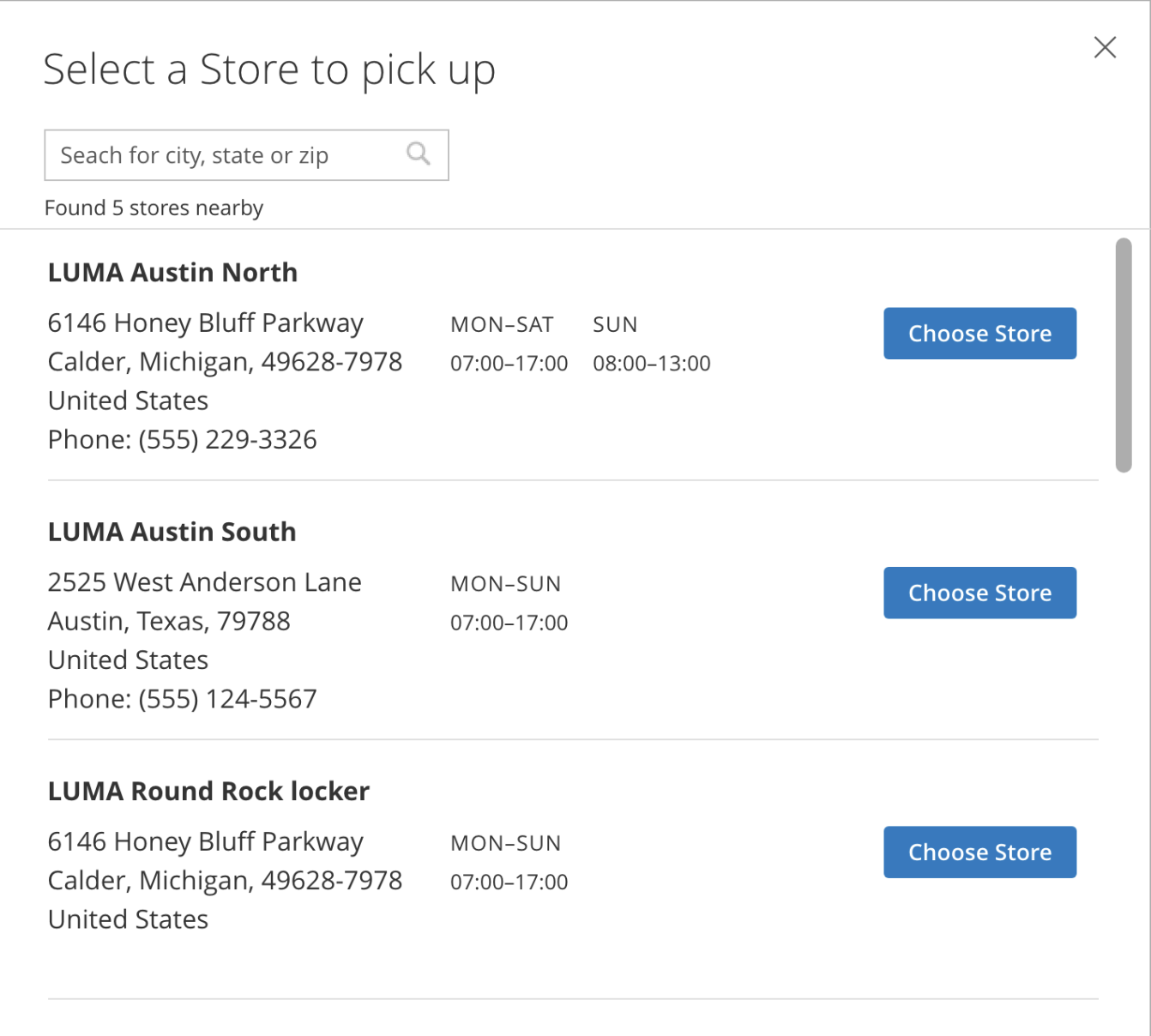Choose Store for LUMA Austin North

pos(979,334)
